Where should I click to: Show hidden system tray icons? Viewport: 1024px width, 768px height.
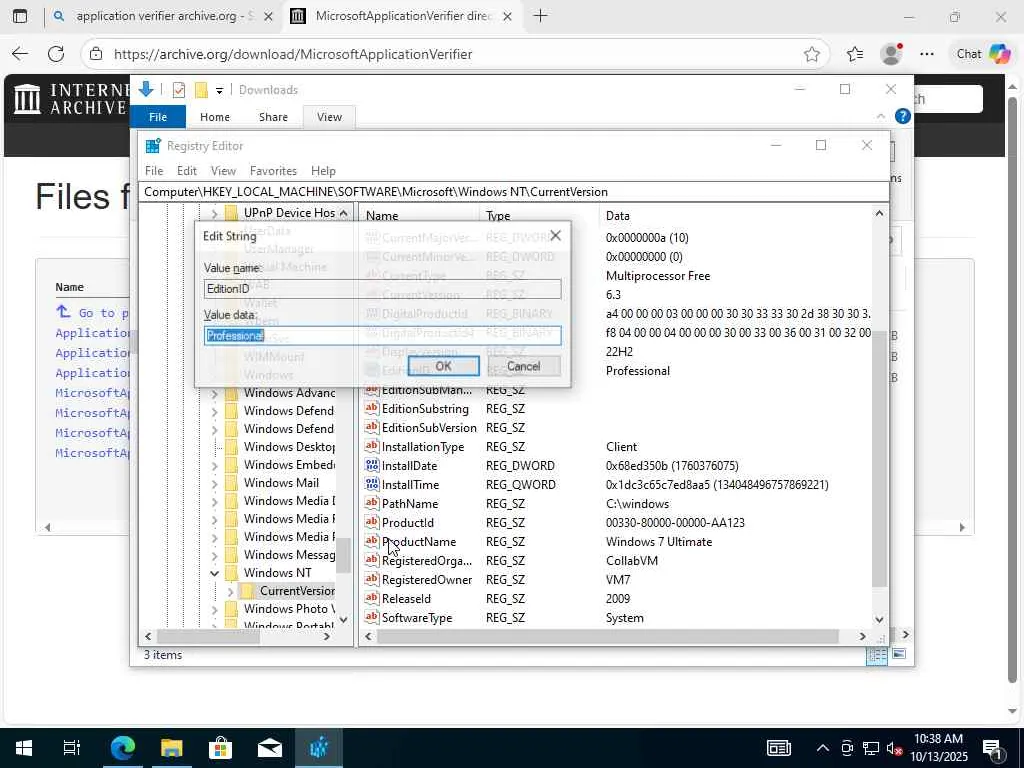tap(823, 748)
